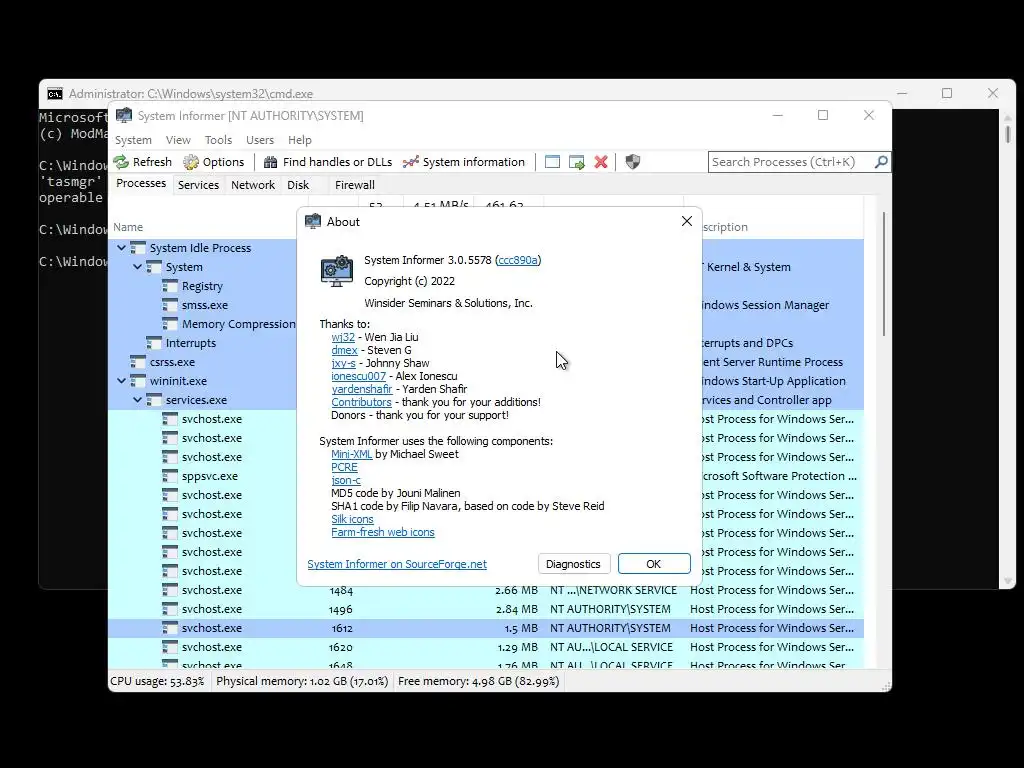Click the Diagnostics button
Image resolution: width=1024 pixels, height=768 pixels.
[x=573, y=564]
